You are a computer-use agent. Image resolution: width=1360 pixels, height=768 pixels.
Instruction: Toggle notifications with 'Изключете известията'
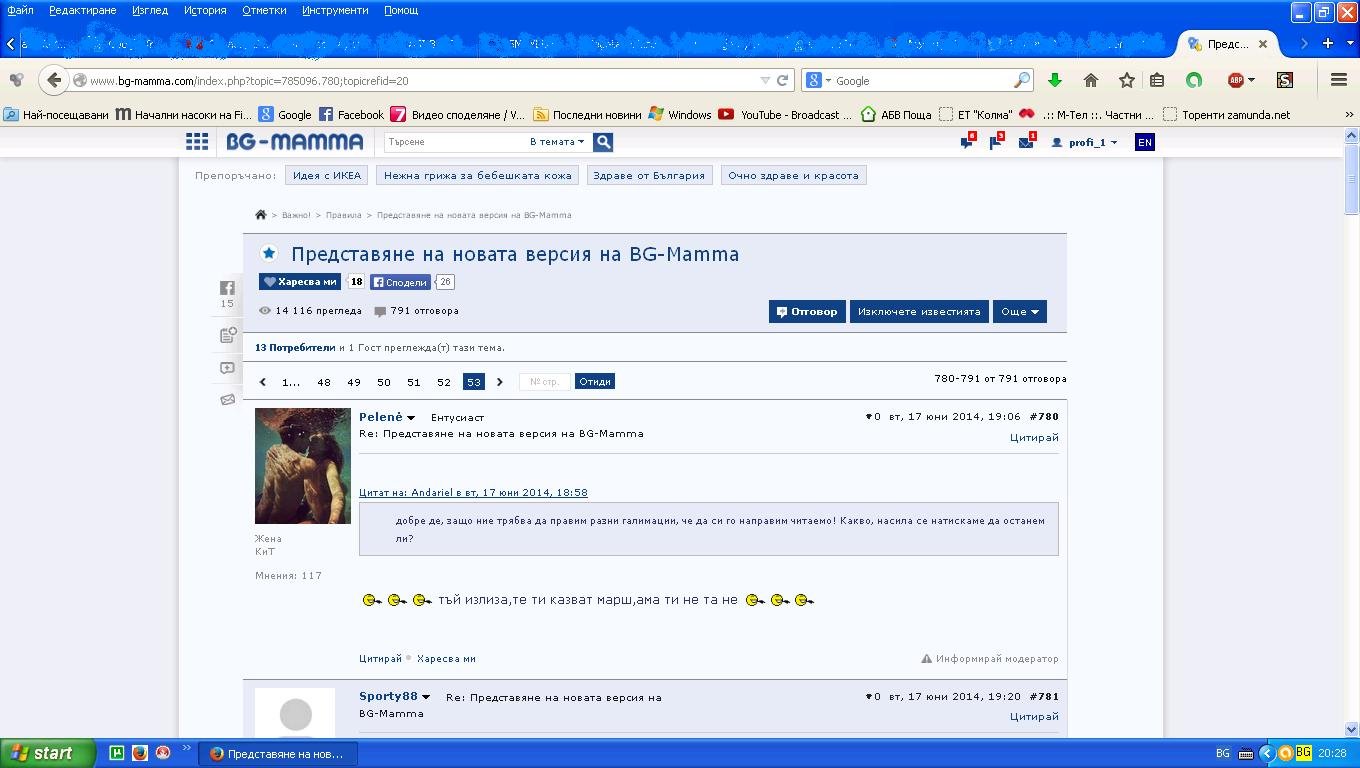(x=919, y=311)
